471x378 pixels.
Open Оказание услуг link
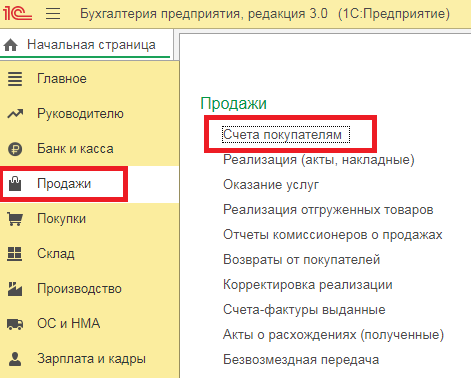pos(271,185)
